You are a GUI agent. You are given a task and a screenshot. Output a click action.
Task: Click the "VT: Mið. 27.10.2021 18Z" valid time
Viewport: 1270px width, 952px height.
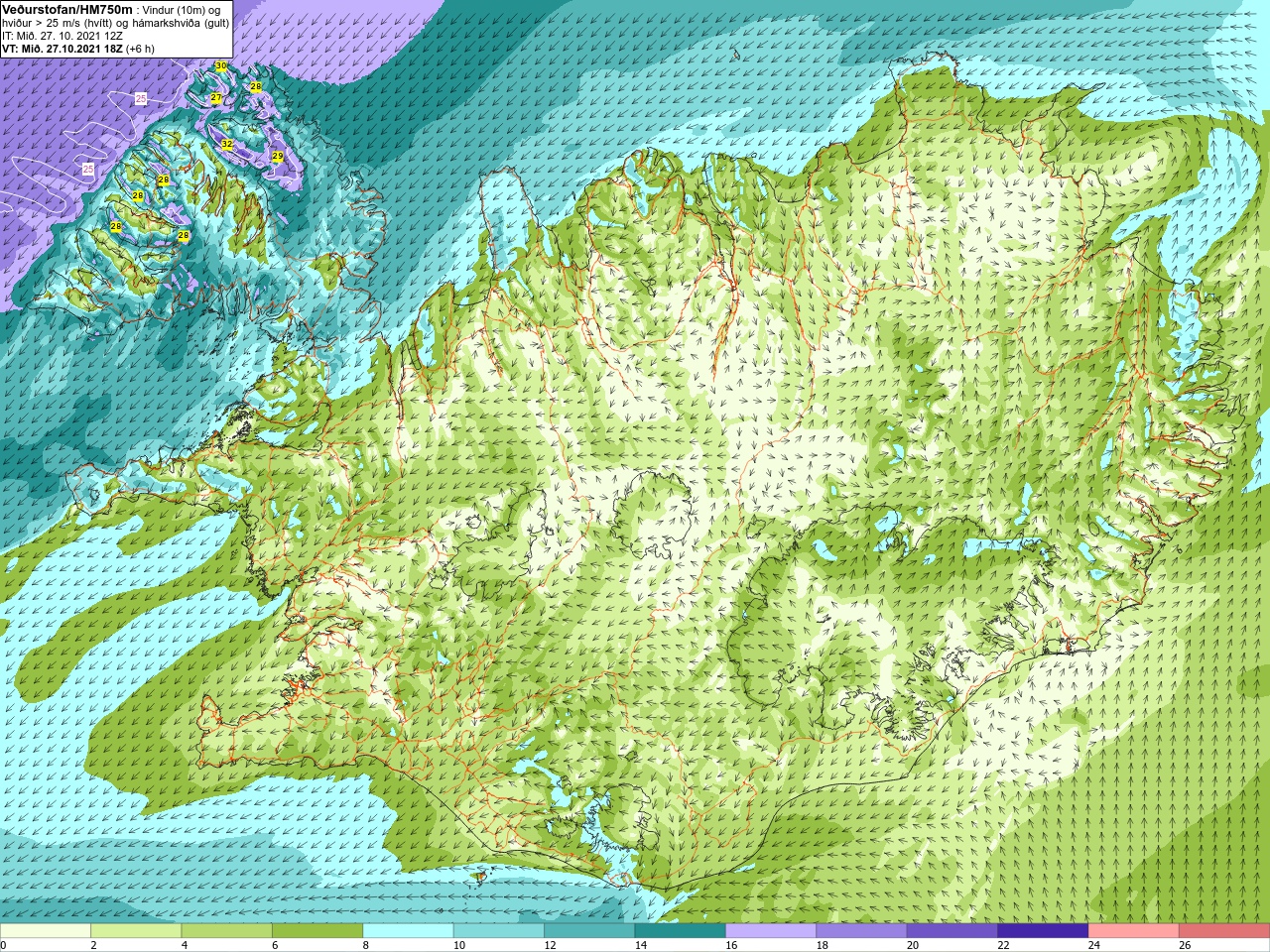[63, 48]
